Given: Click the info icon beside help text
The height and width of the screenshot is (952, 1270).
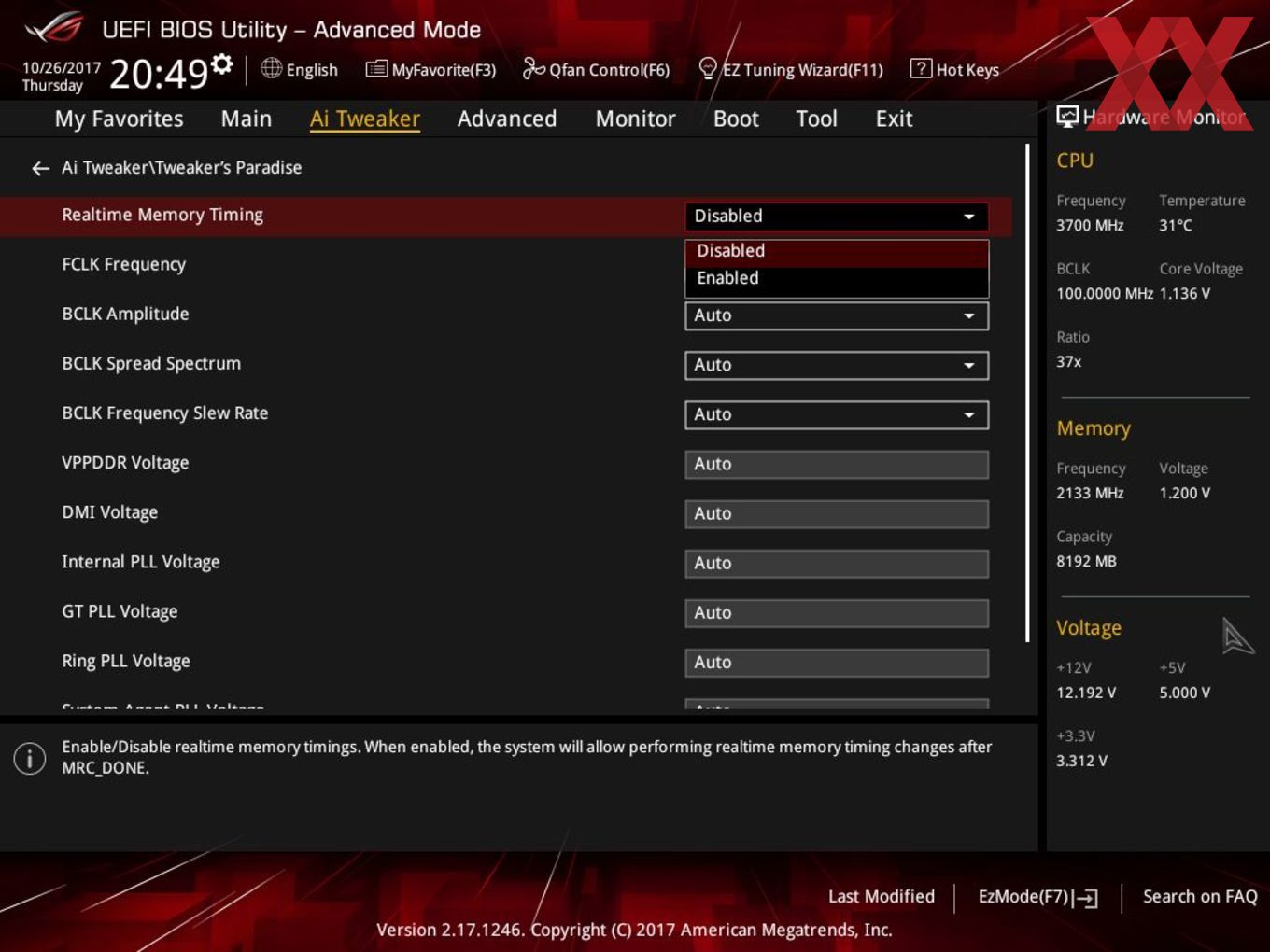Looking at the screenshot, I should pos(30,758).
